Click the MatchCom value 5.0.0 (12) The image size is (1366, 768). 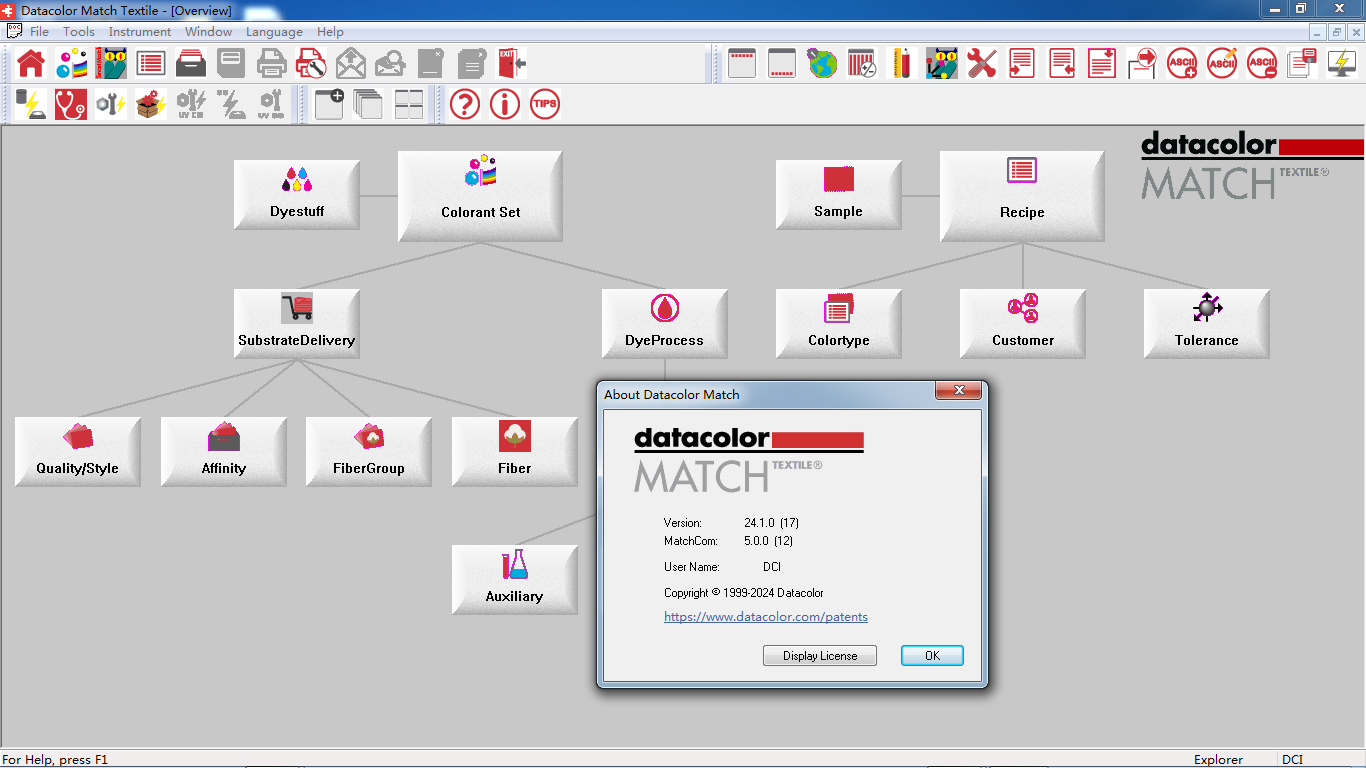coord(768,541)
